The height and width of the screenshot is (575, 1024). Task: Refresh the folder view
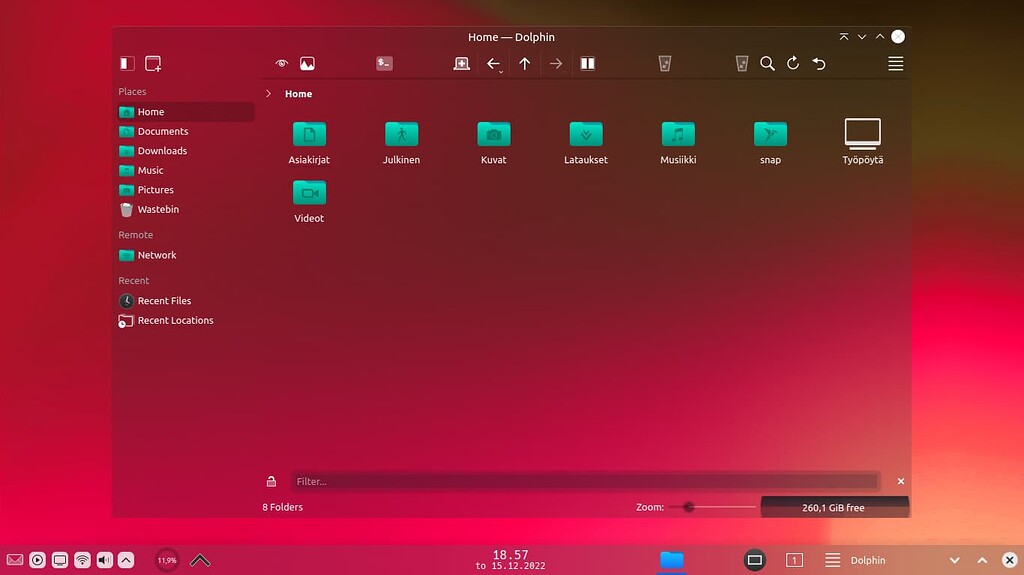point(793,64)
